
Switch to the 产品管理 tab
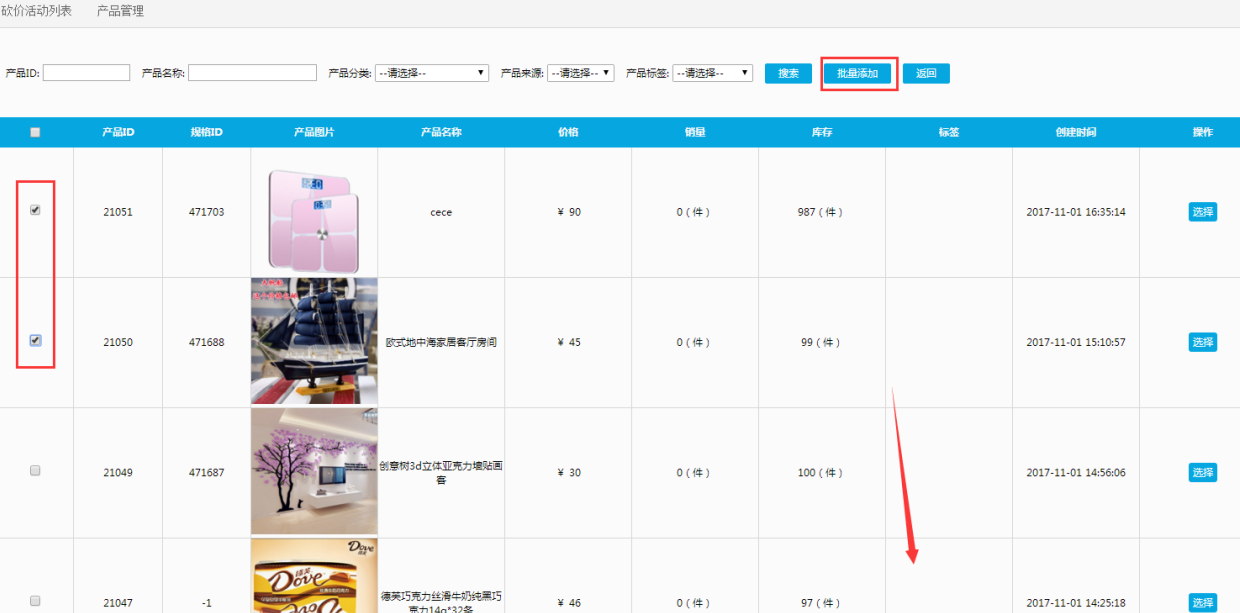[x=120, y=11]
